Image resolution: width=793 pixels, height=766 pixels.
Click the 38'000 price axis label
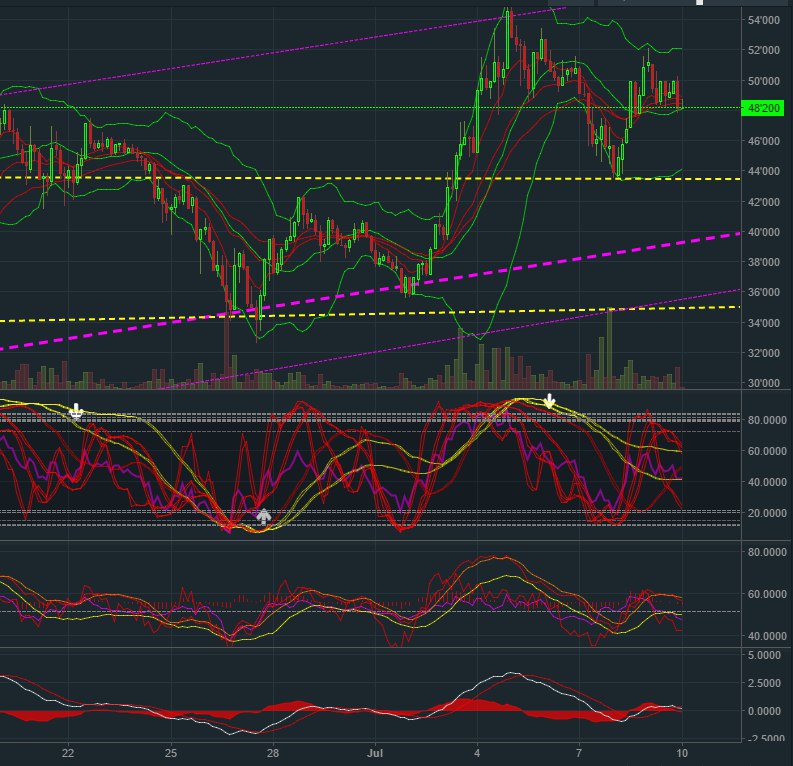764,262
